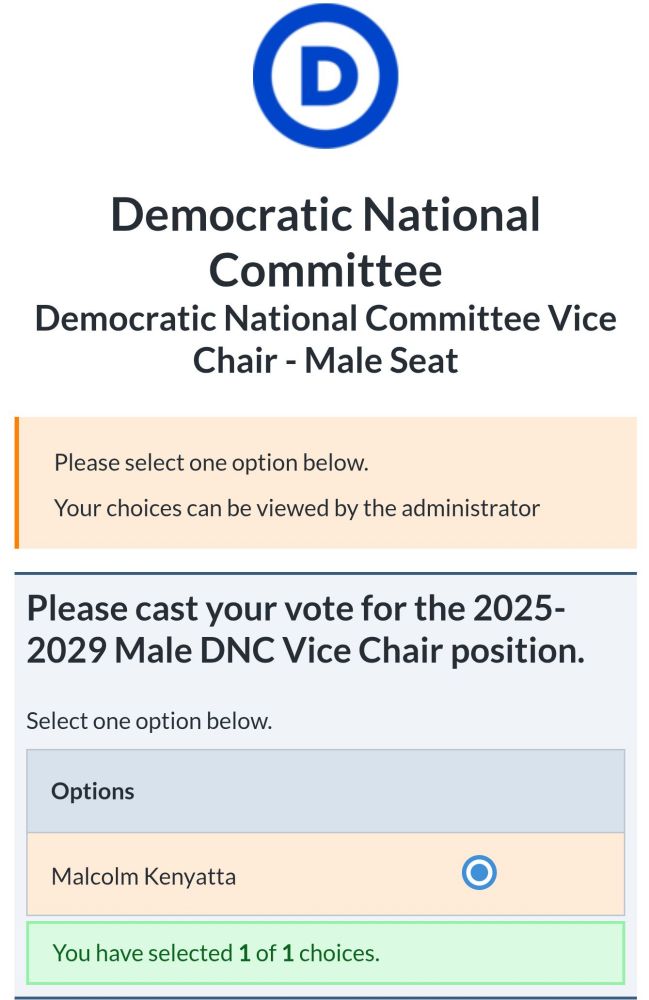Screen dimensions: 649x1000
Task: Click the bold '1 of 1' count
Action: click(x=266, y=953)
